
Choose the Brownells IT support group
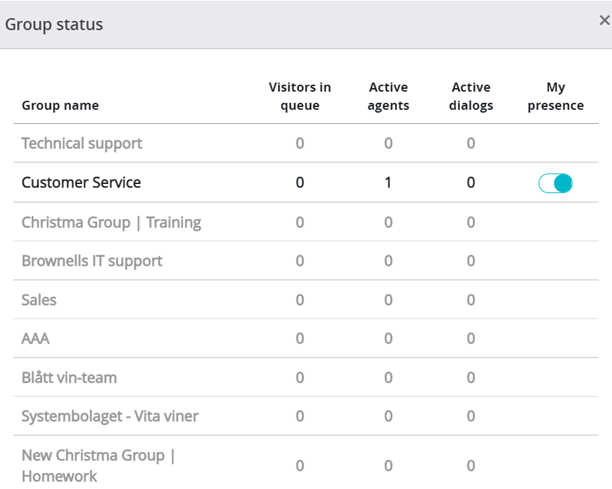coord(92,261)
